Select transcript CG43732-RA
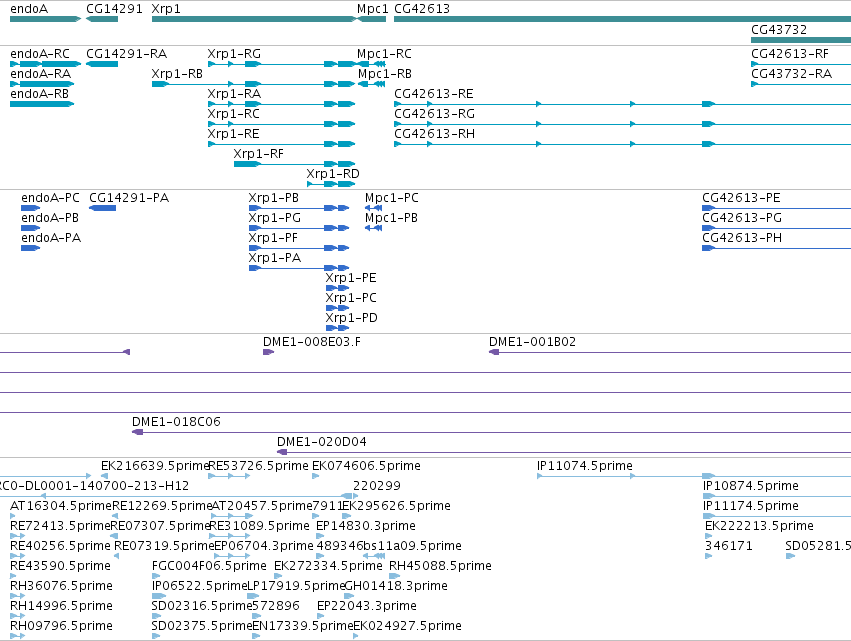 [x=801, y=84]
